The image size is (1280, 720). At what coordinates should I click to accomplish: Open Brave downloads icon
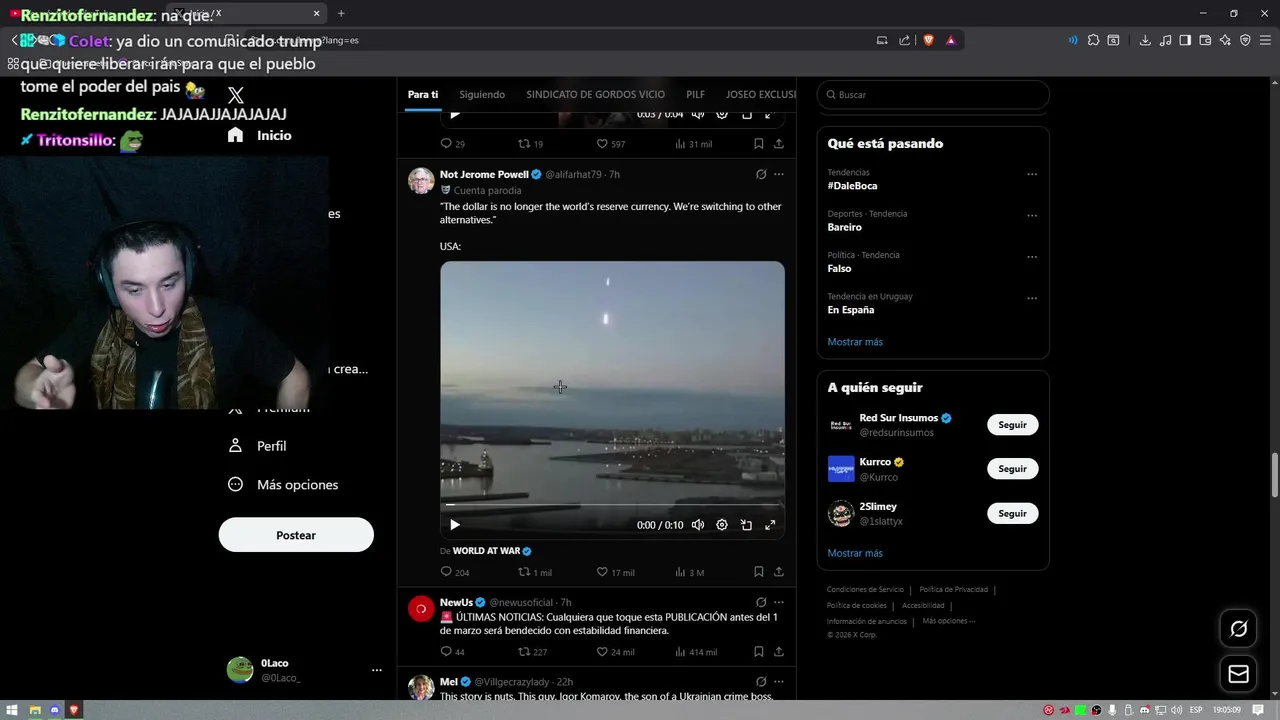coord(1145,40)
